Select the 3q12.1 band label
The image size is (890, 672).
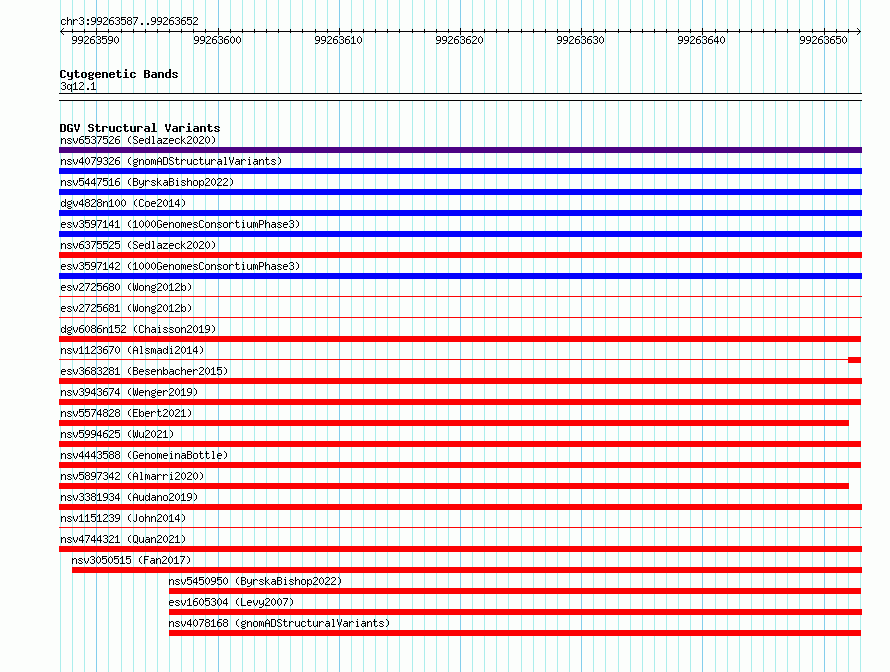(x=78, y=86)
